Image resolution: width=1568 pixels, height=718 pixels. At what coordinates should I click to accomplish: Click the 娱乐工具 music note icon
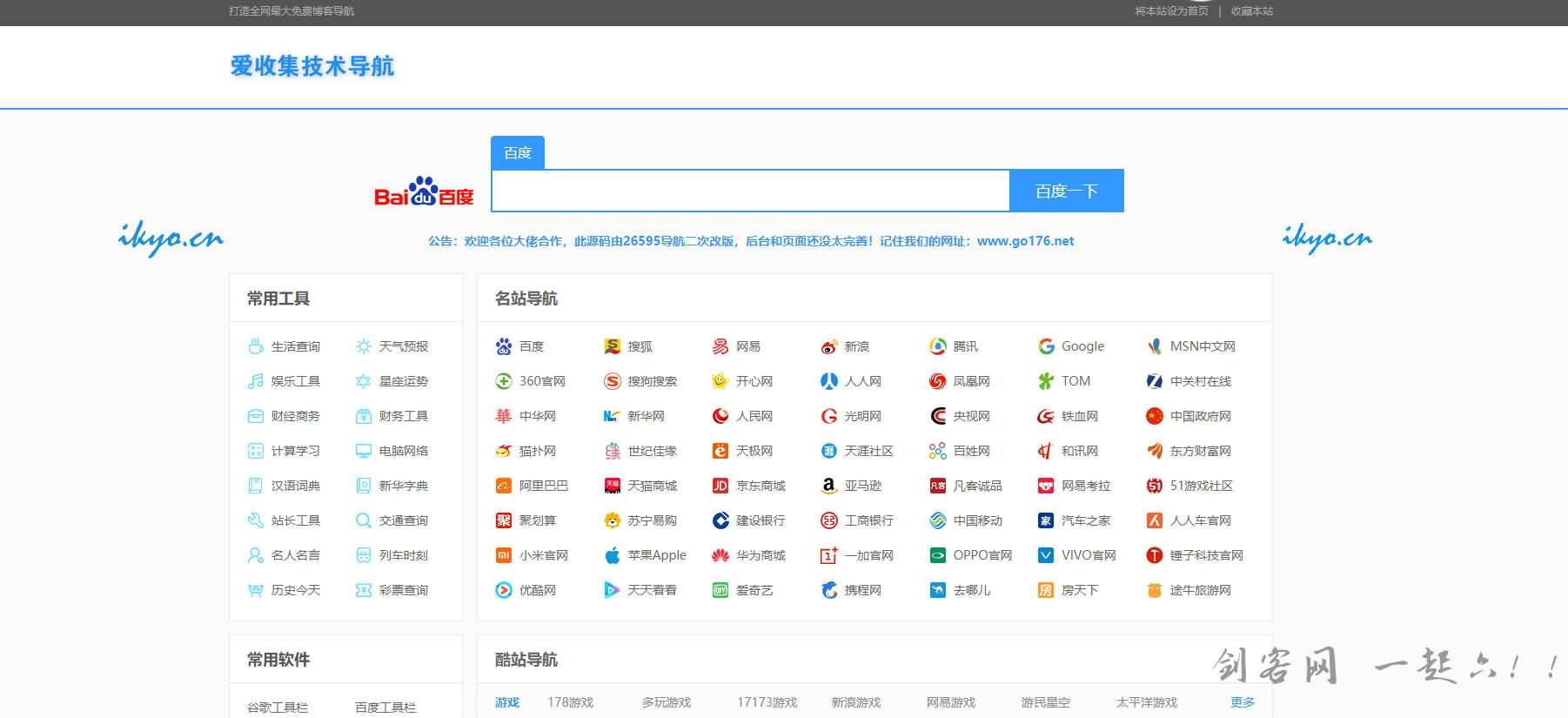pos(256,381)
